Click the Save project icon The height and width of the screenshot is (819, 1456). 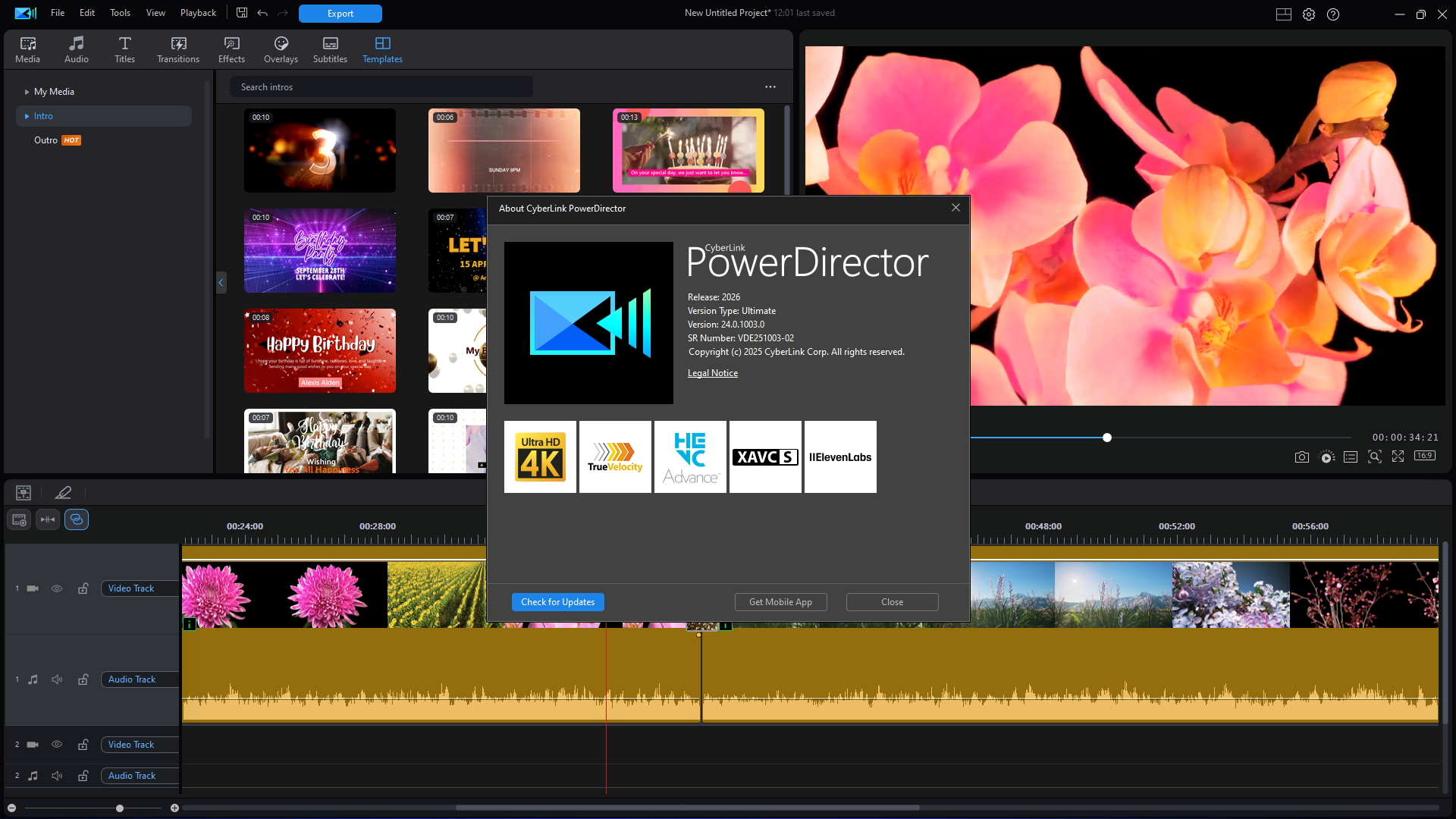click(242, 13)
